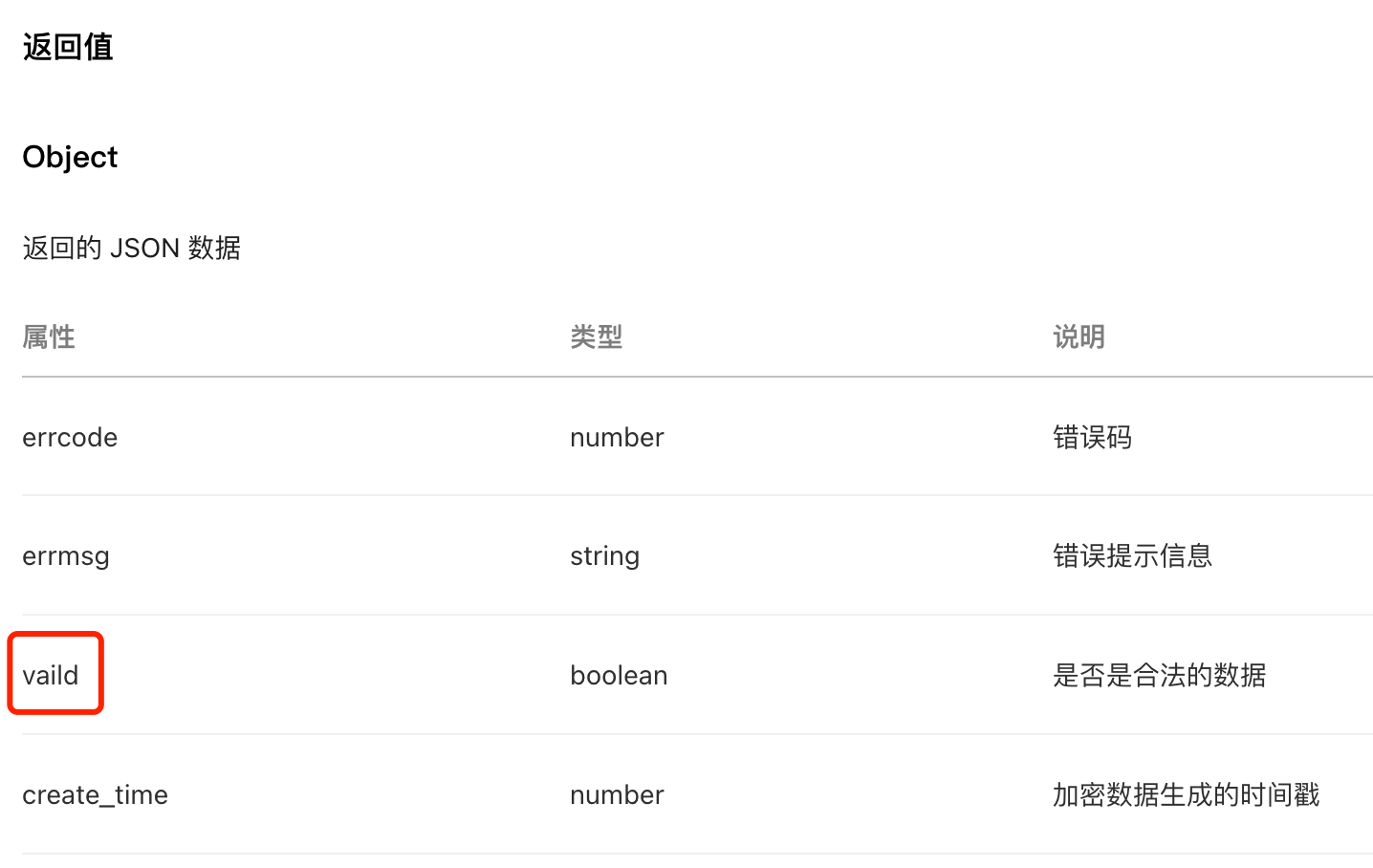Click the 说明 column header

1079,336
